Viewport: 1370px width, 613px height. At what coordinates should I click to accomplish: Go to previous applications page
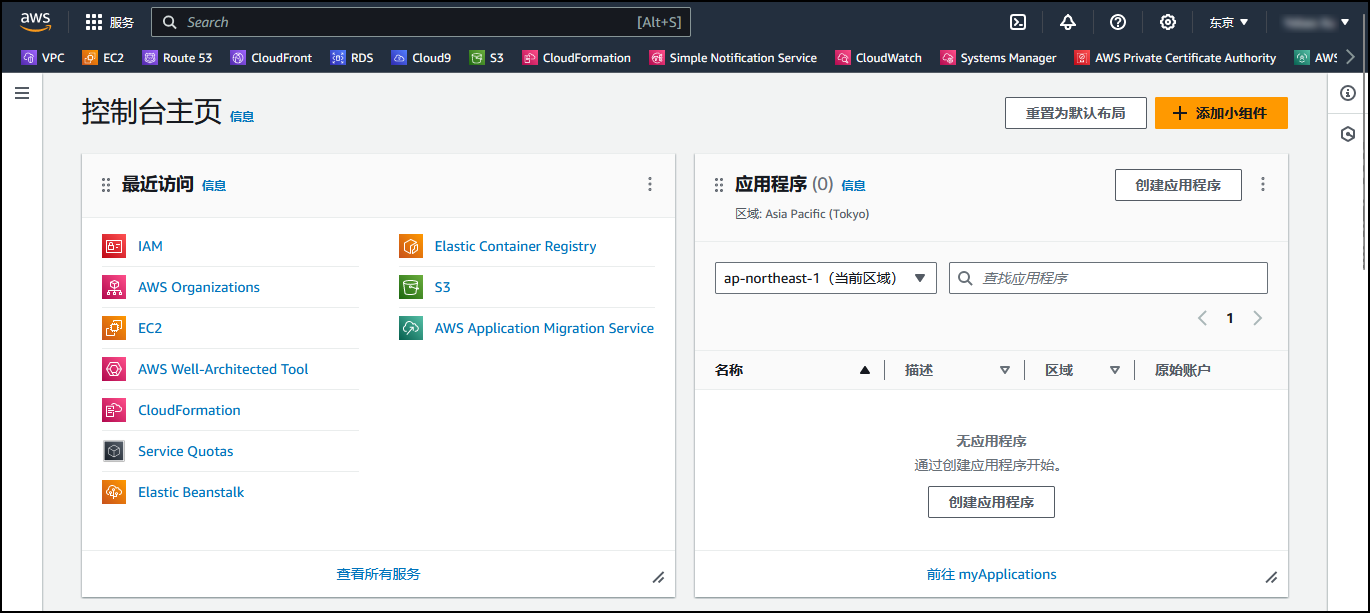[1202, 318]
